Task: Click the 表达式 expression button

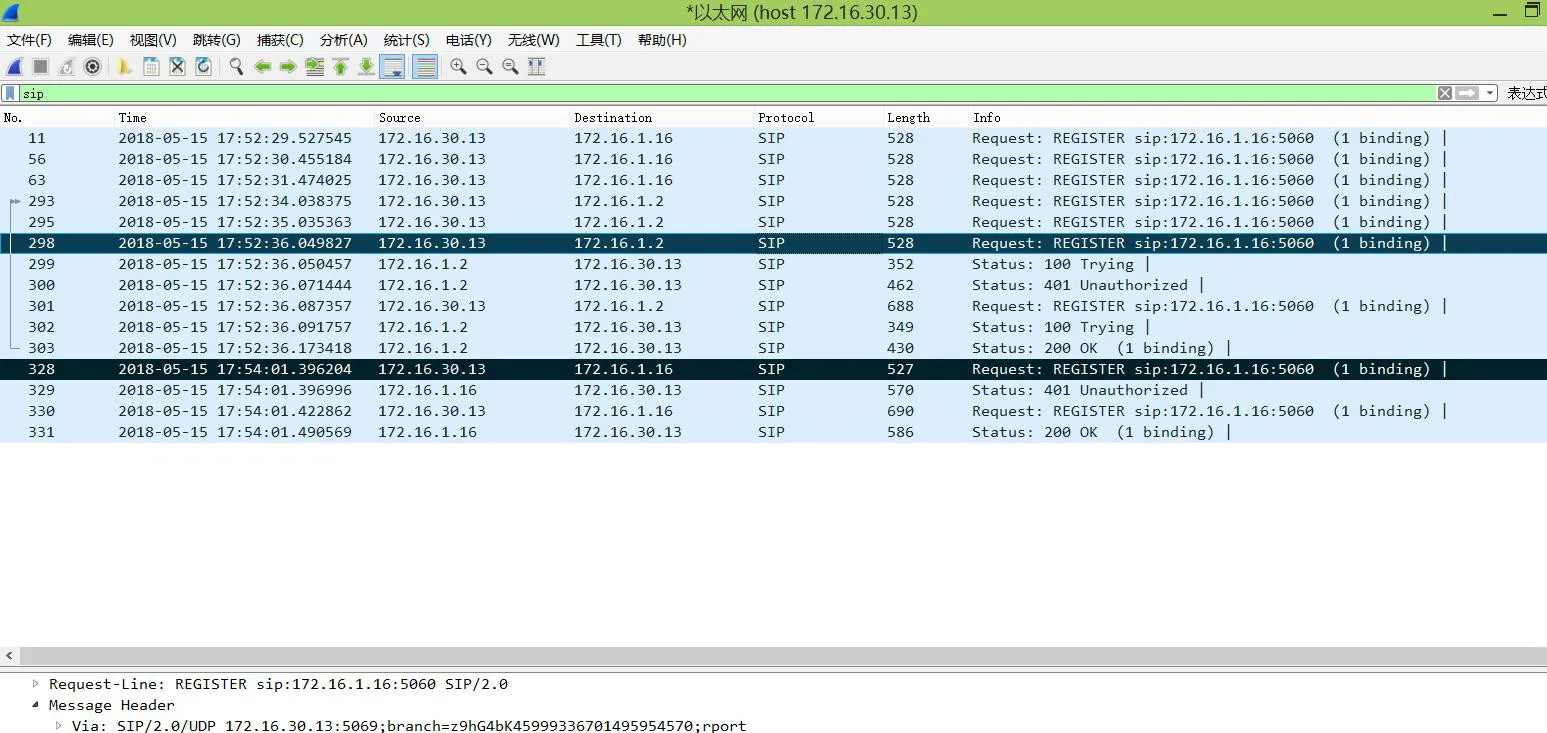Action: pos(1527,92)
